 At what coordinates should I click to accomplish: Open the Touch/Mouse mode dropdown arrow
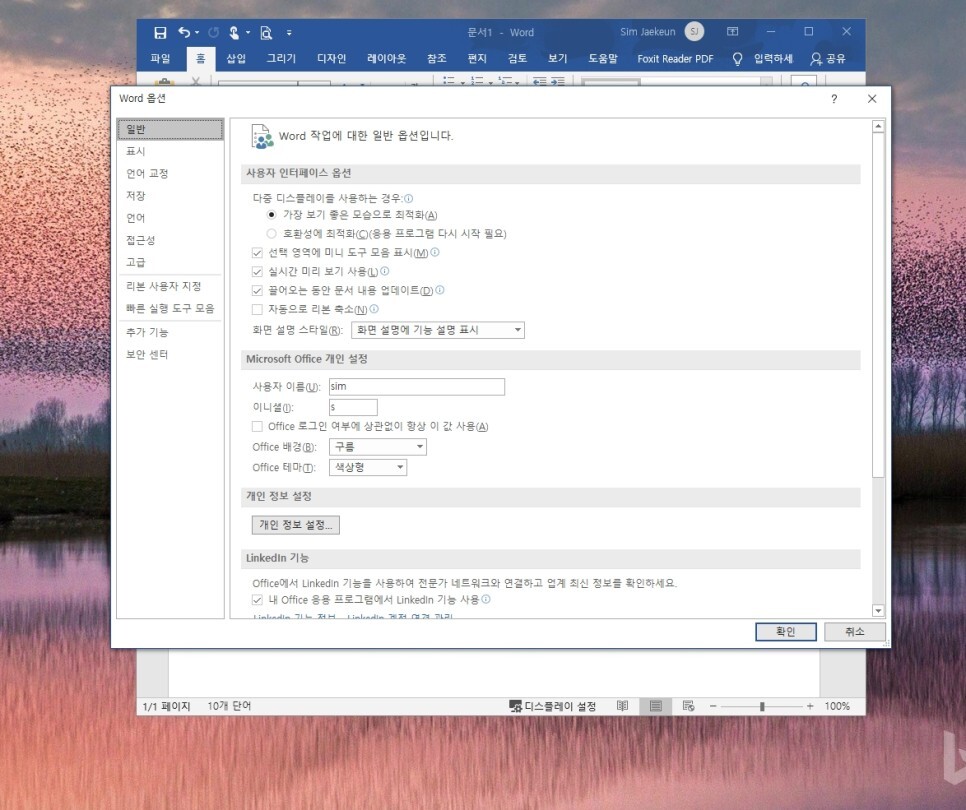pyautogui.click(x=248, y=33)
